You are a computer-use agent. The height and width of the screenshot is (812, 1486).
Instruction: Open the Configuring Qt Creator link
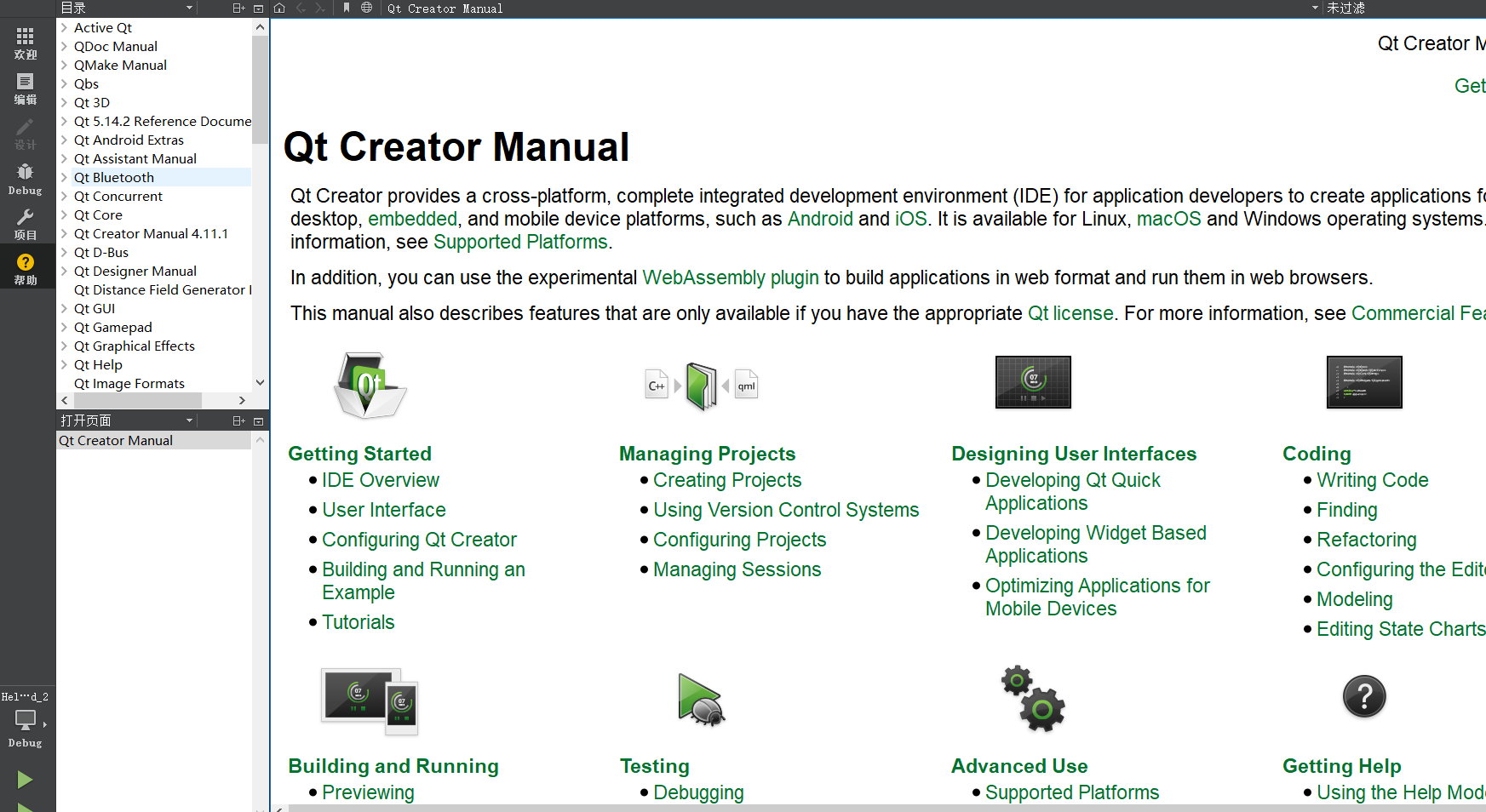419,540
